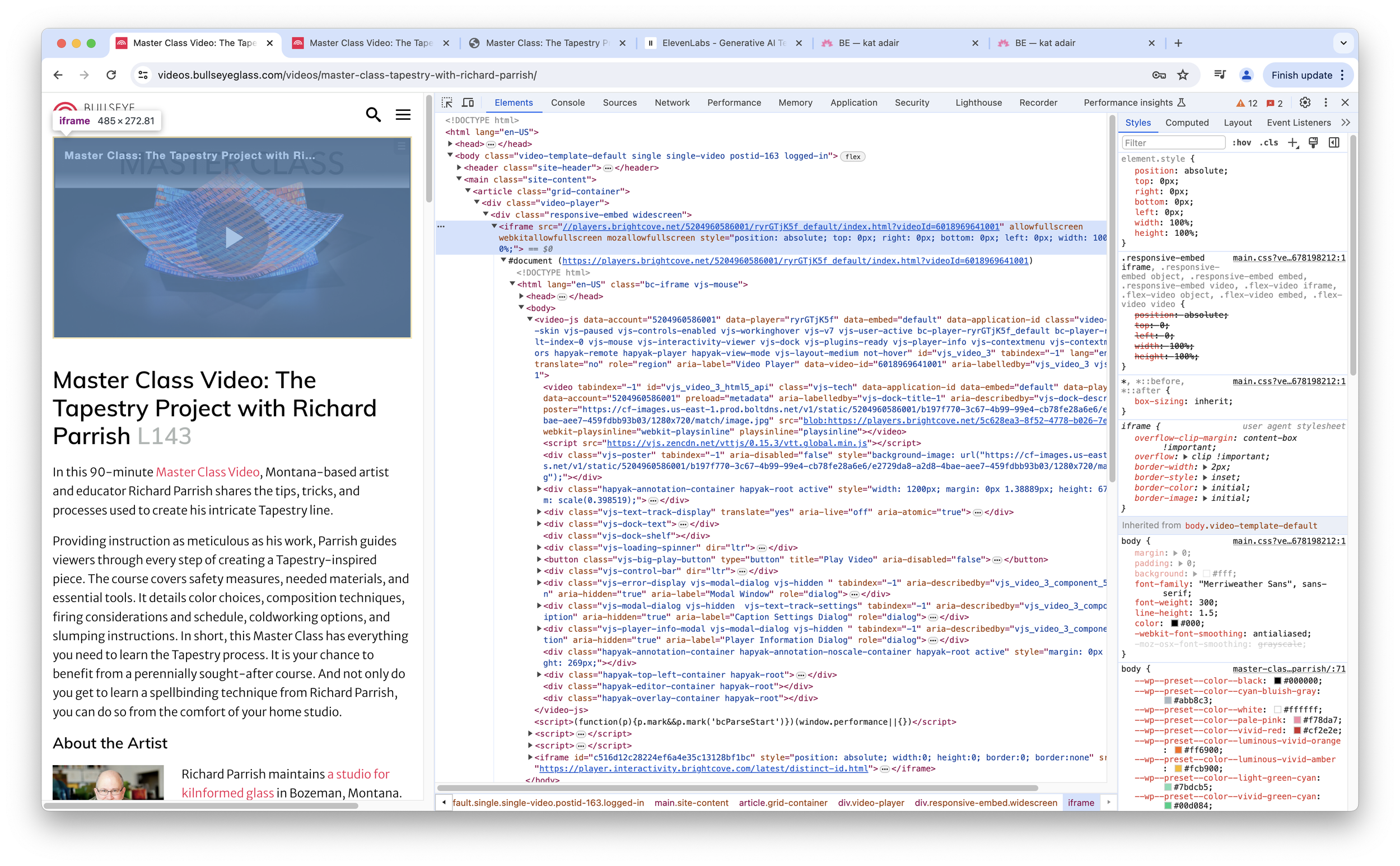1400x866 pixels.
Task: Toggle the computed styles sidebar icon
Action: tap(1333, 143)
